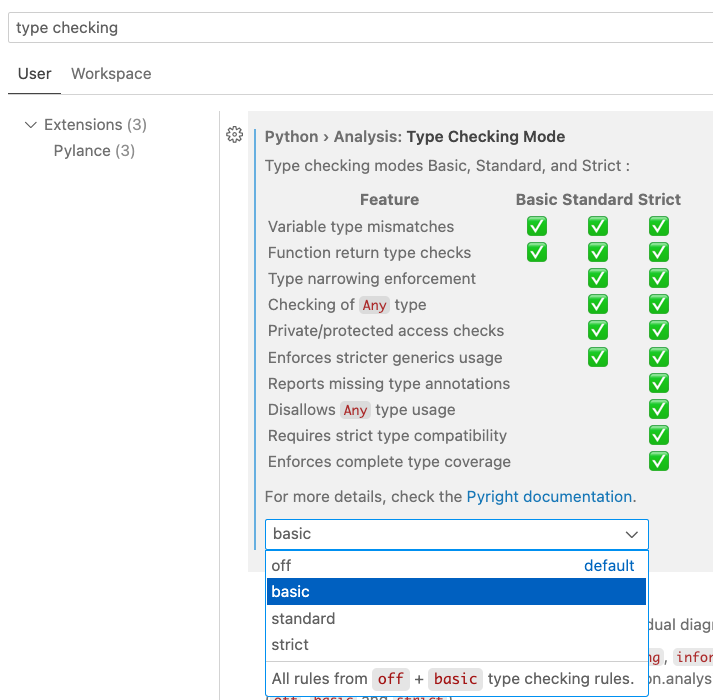Click Basic checkmark for Variable type mismatches
This screenshot has width=713, height=700.
click(x=537, y=227)
